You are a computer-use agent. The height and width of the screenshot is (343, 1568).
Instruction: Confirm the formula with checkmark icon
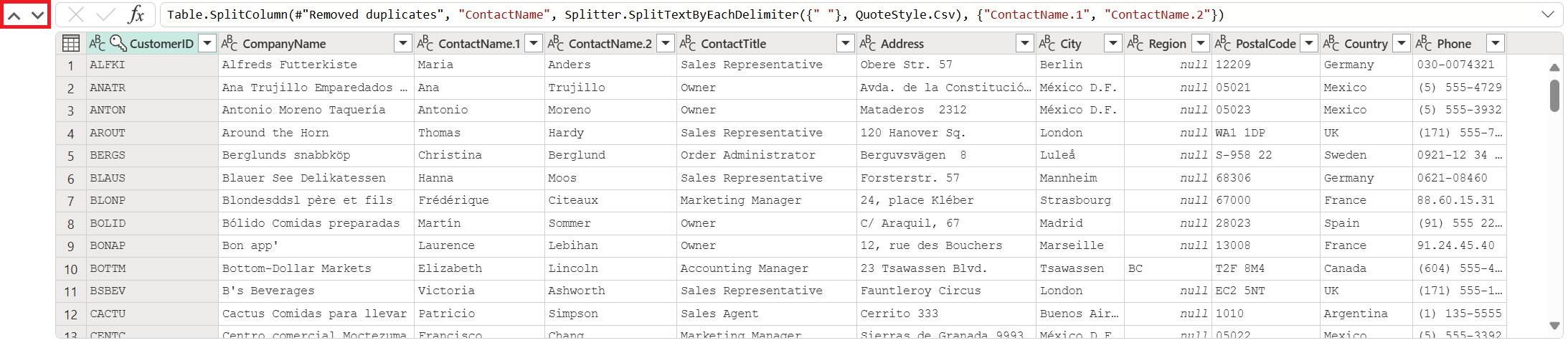point(106,14)
